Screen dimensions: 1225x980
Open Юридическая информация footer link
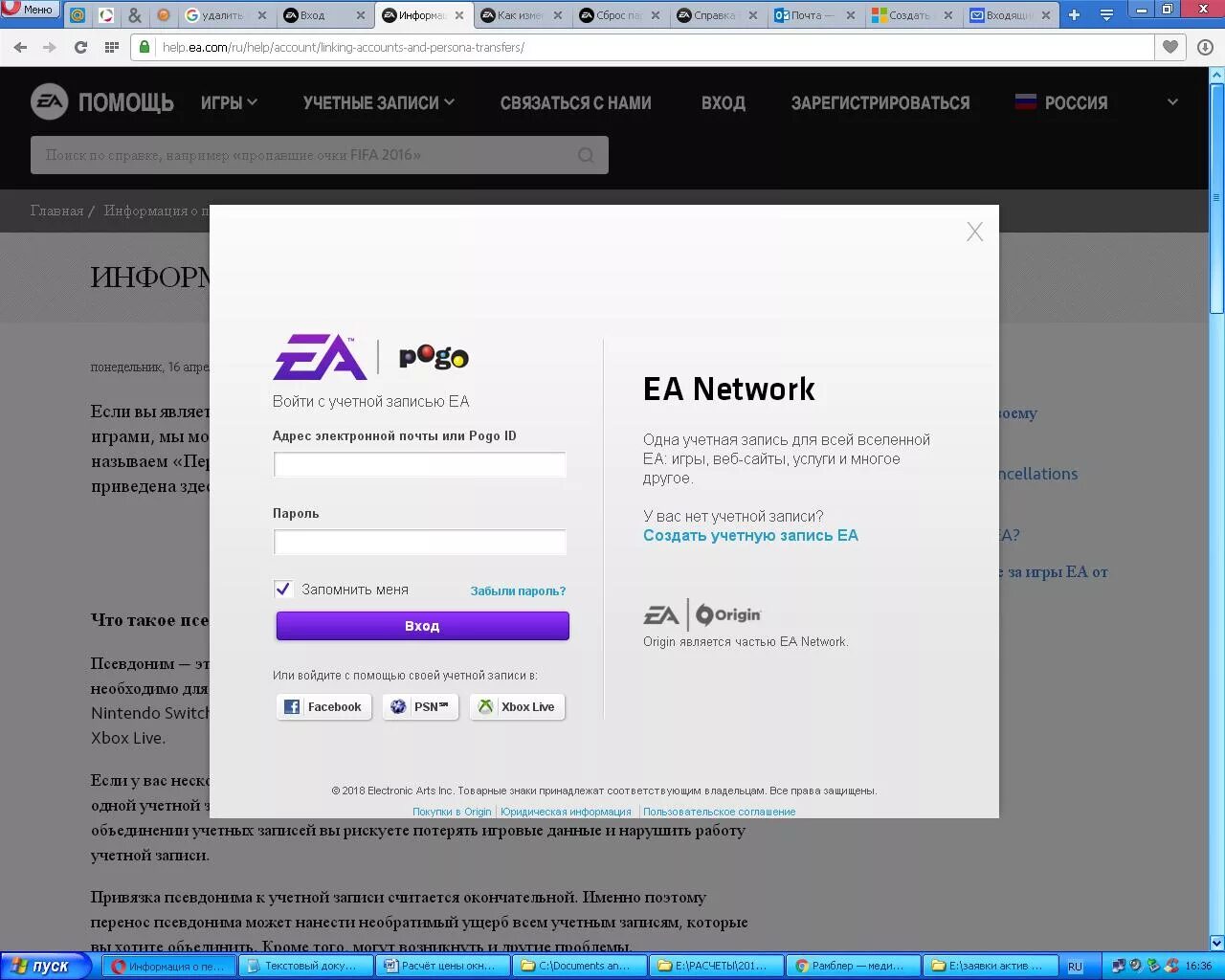[x=566, y=812]
